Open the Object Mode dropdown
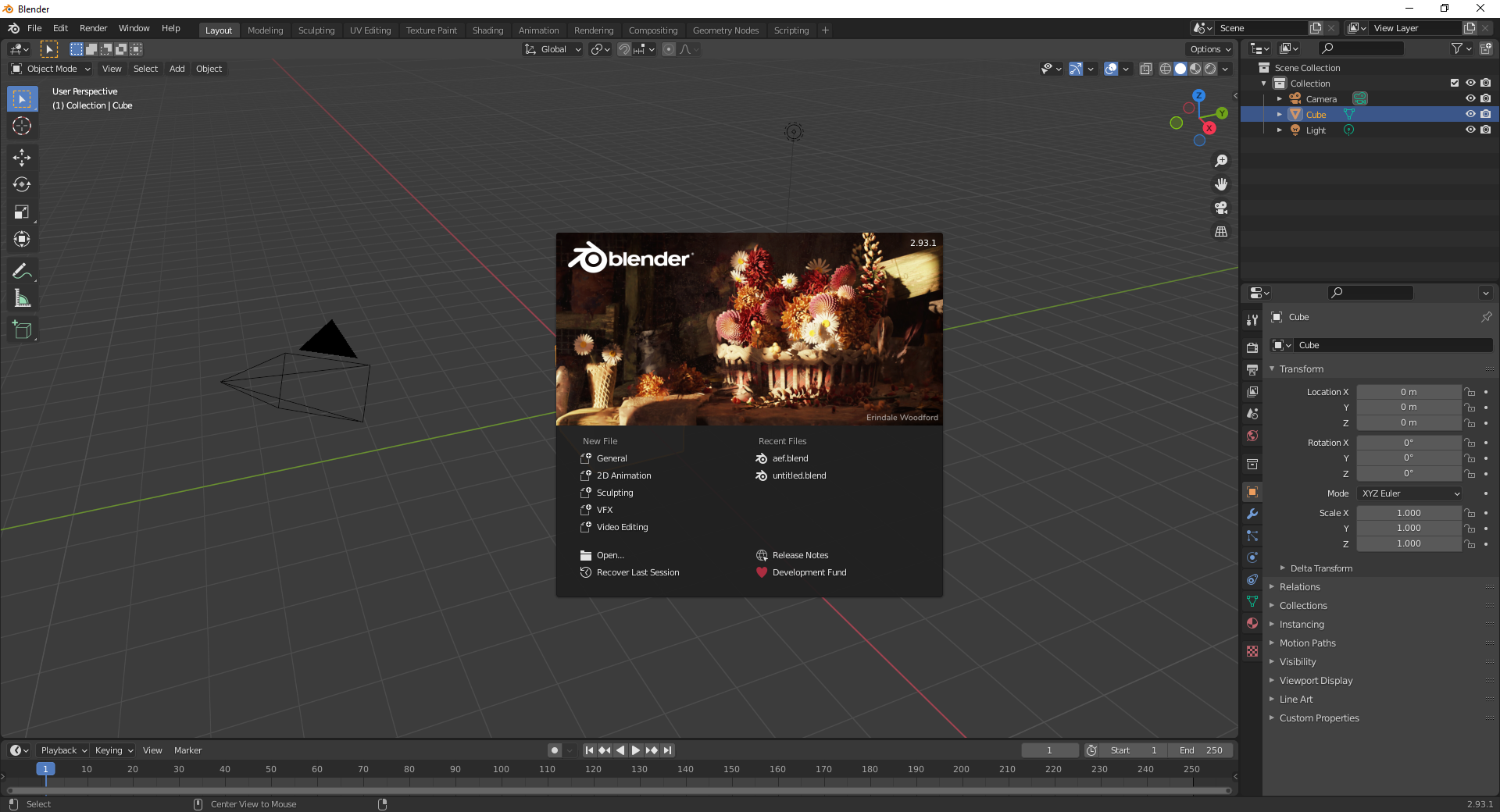This screenshot has height=812, width=1500. [52, 69]
